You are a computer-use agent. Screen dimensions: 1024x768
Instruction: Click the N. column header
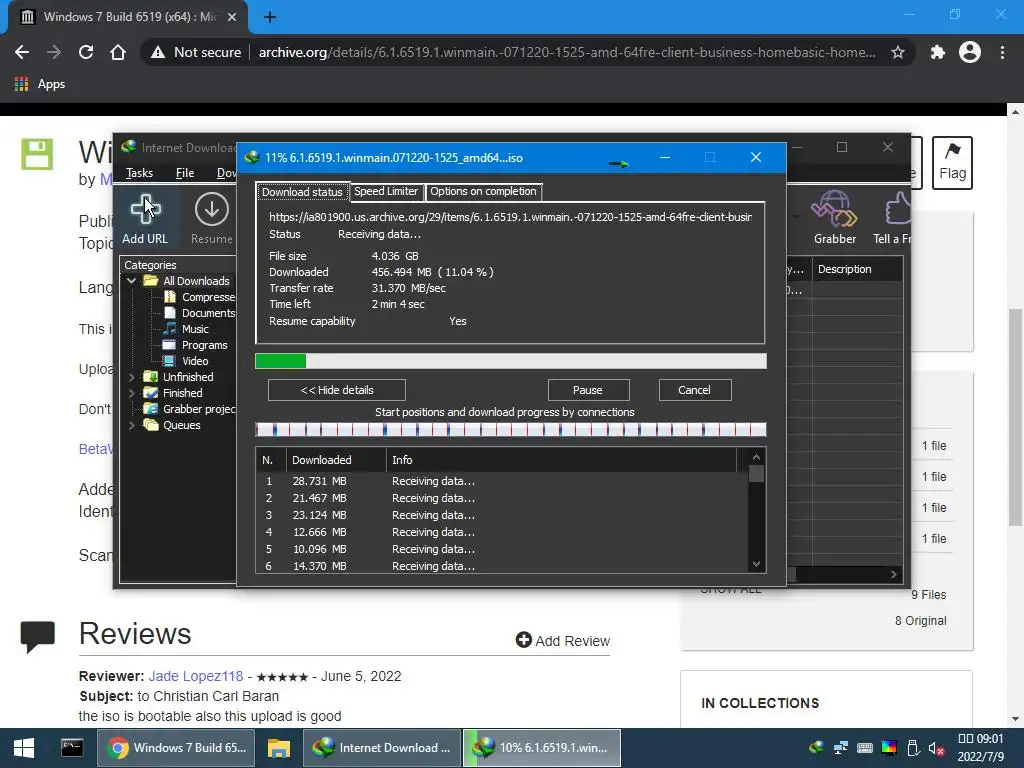(x=271, y=460)
